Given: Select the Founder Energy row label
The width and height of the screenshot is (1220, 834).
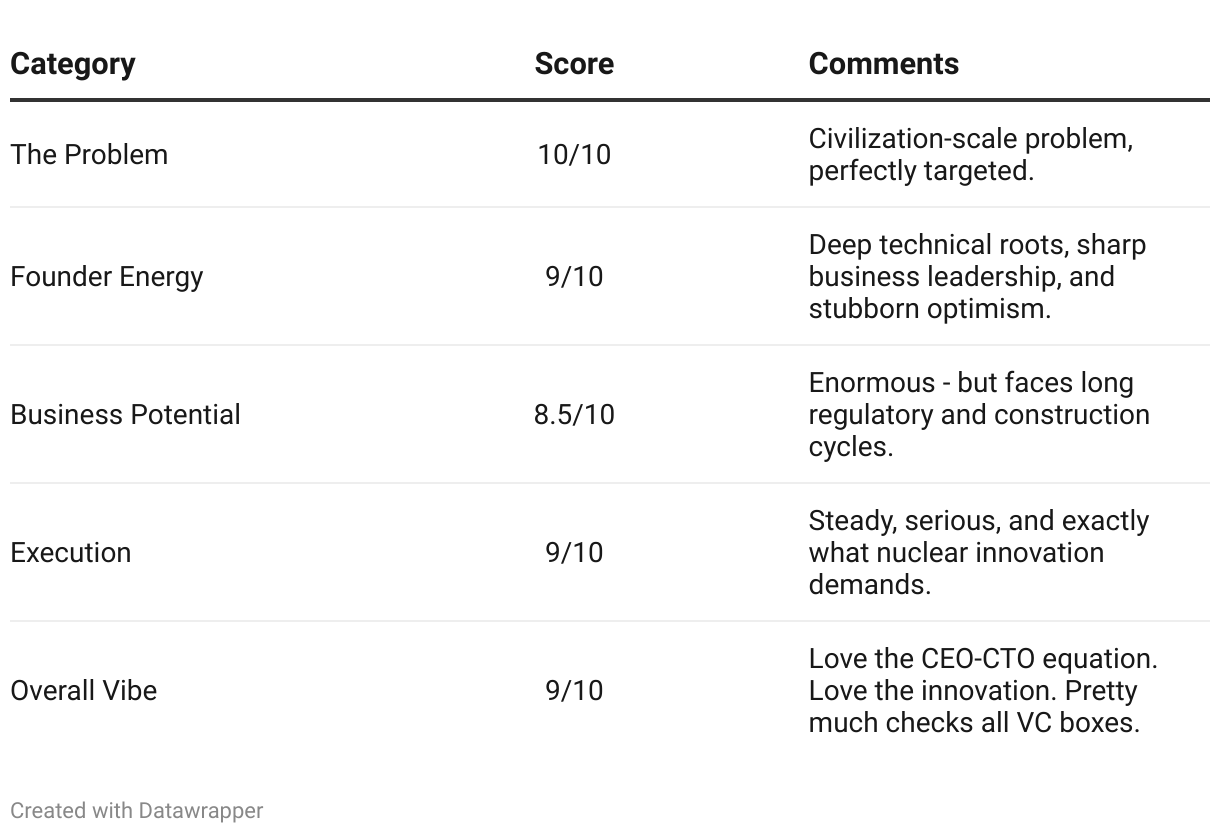Looking at the screenshot, I should point(106,277).
